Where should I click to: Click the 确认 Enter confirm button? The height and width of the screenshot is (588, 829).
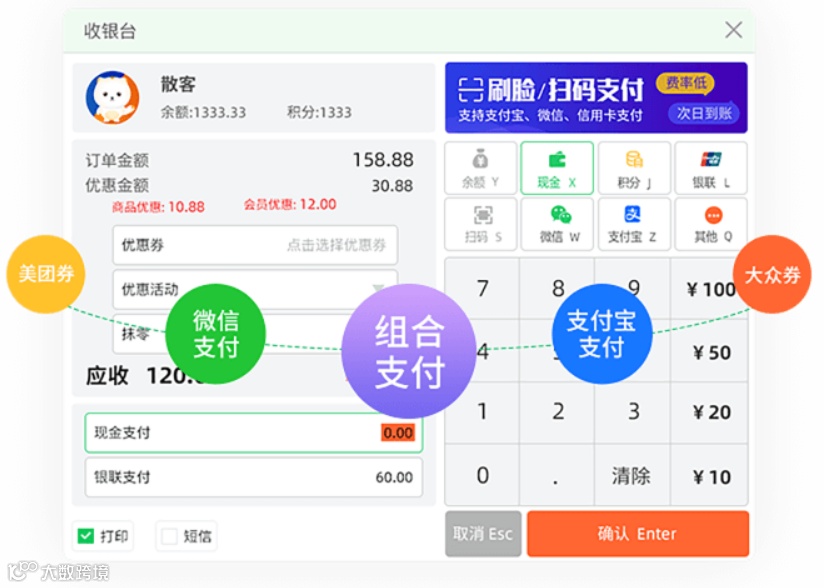tap(638, 534)
